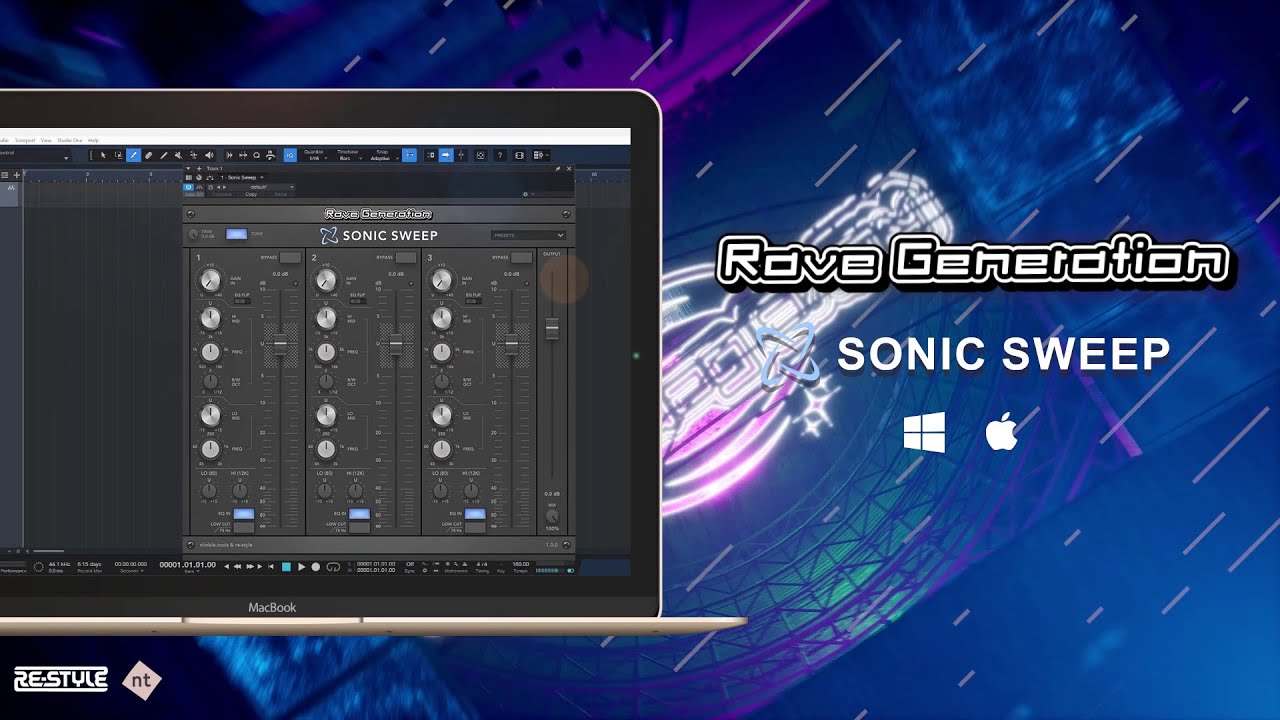Open the Studio One menu

(x=70, y=140)
